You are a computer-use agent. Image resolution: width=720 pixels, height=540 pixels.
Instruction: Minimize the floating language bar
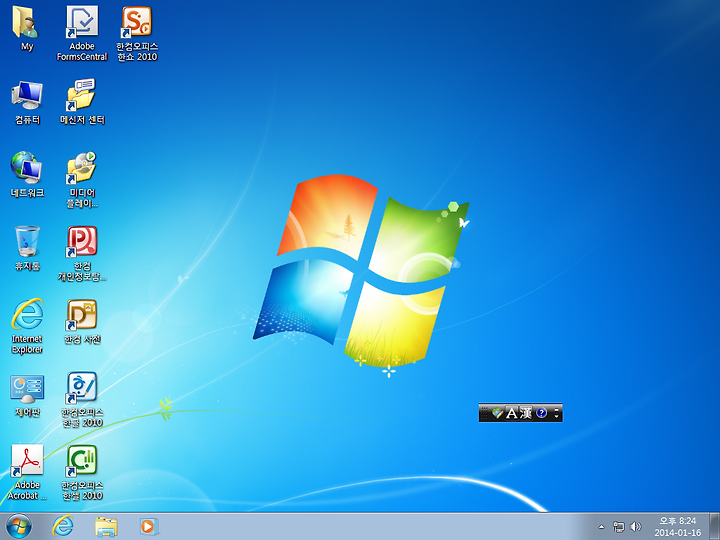point(557,409)
